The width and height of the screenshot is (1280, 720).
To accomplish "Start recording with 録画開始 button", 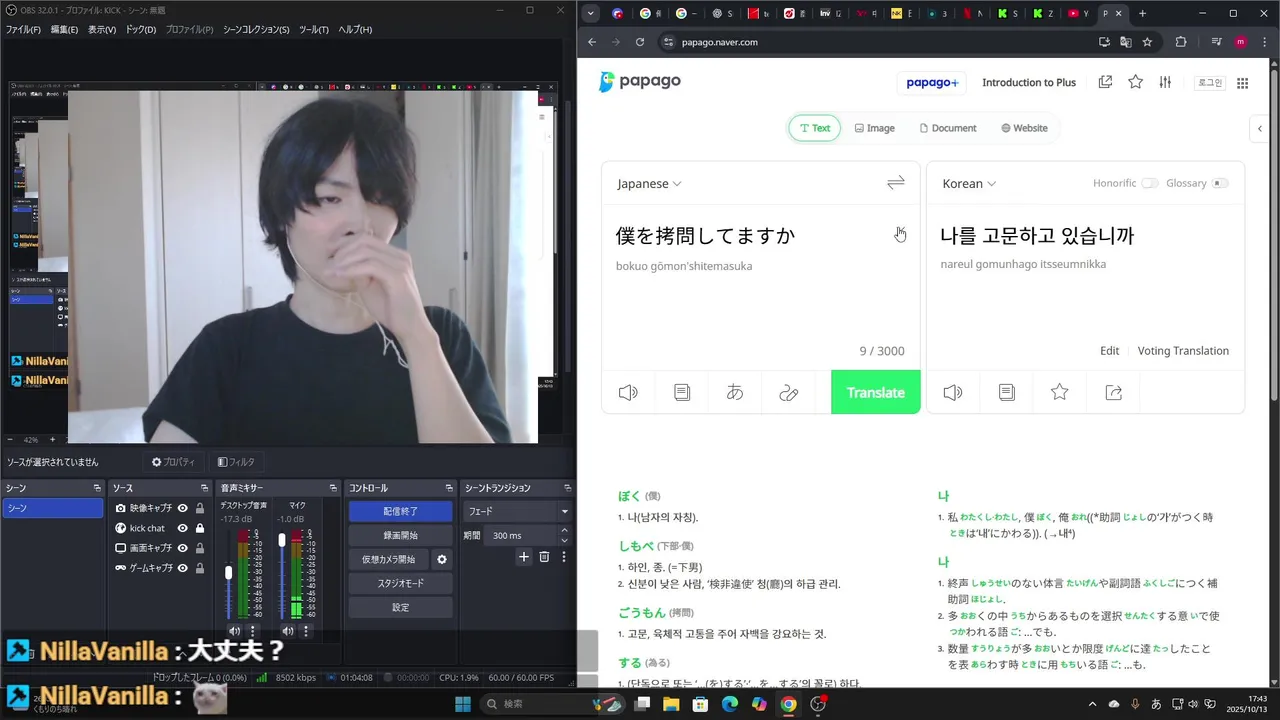I will pyautogui.click(x=400, y=535).
